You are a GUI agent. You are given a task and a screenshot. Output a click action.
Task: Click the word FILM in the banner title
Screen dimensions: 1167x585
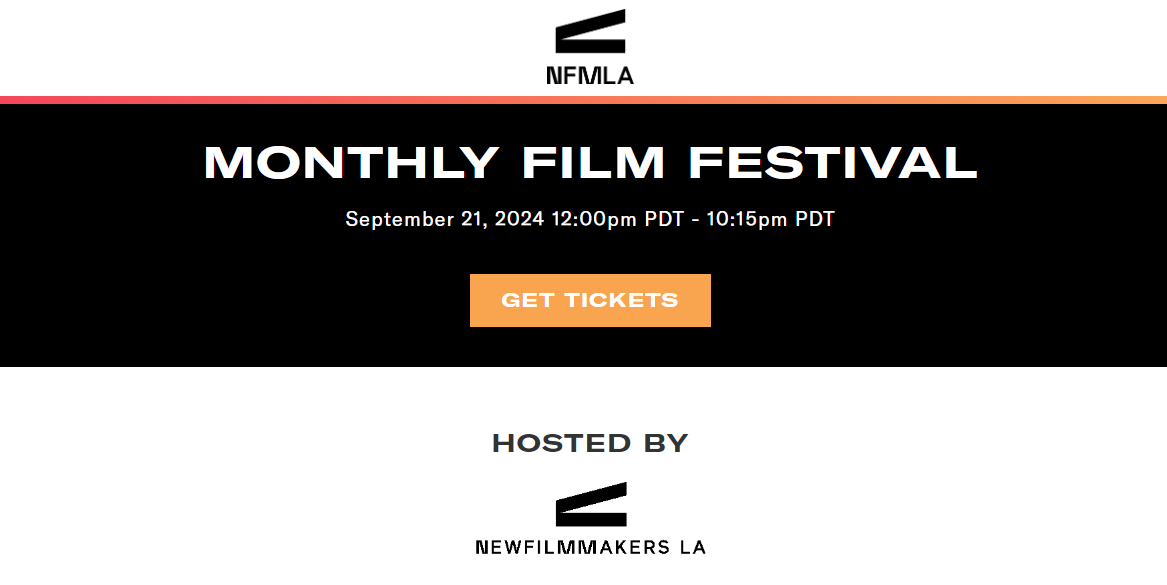pyautogui.click(x=593, y=162)
